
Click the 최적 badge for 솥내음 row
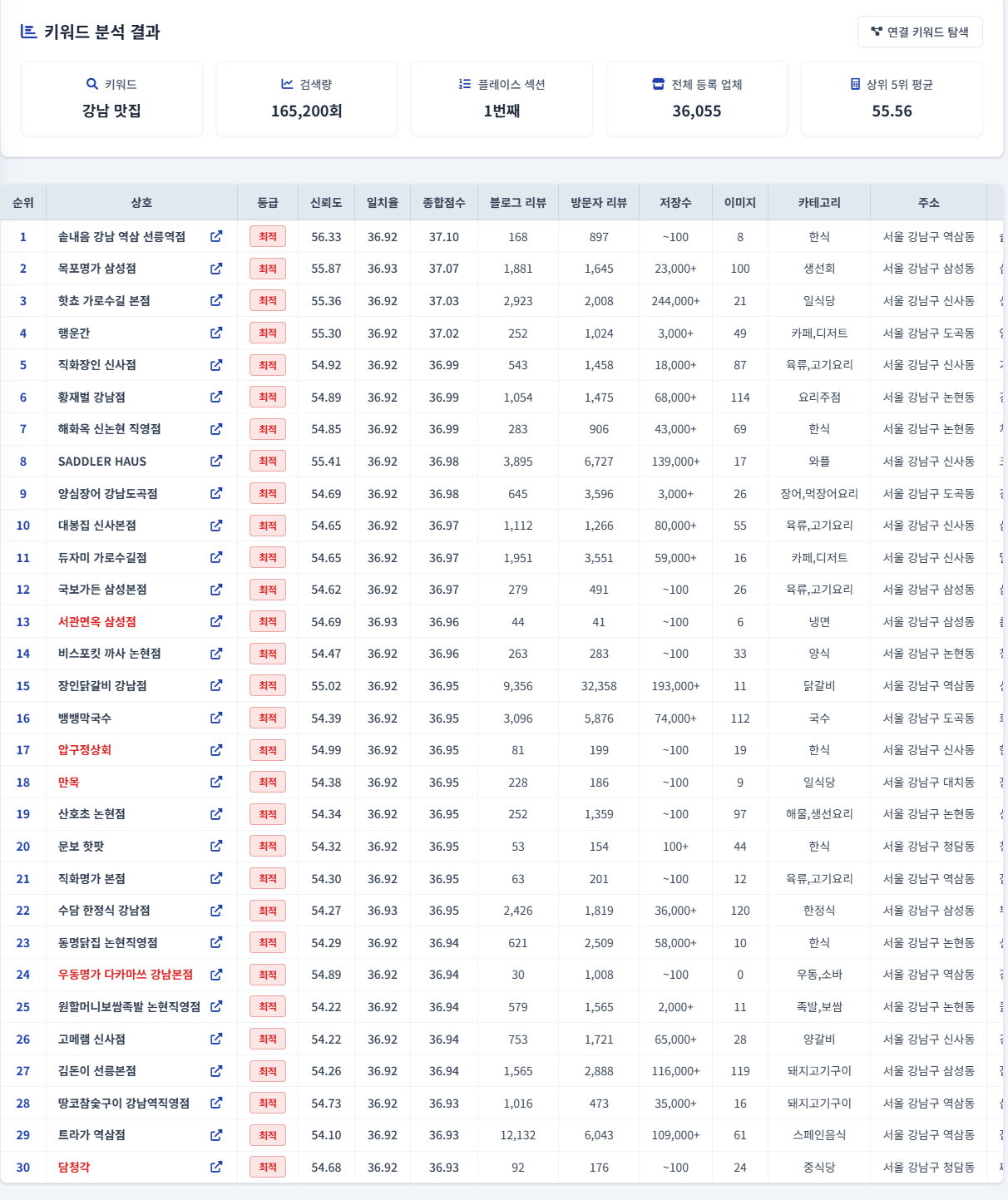pos(268,237)
